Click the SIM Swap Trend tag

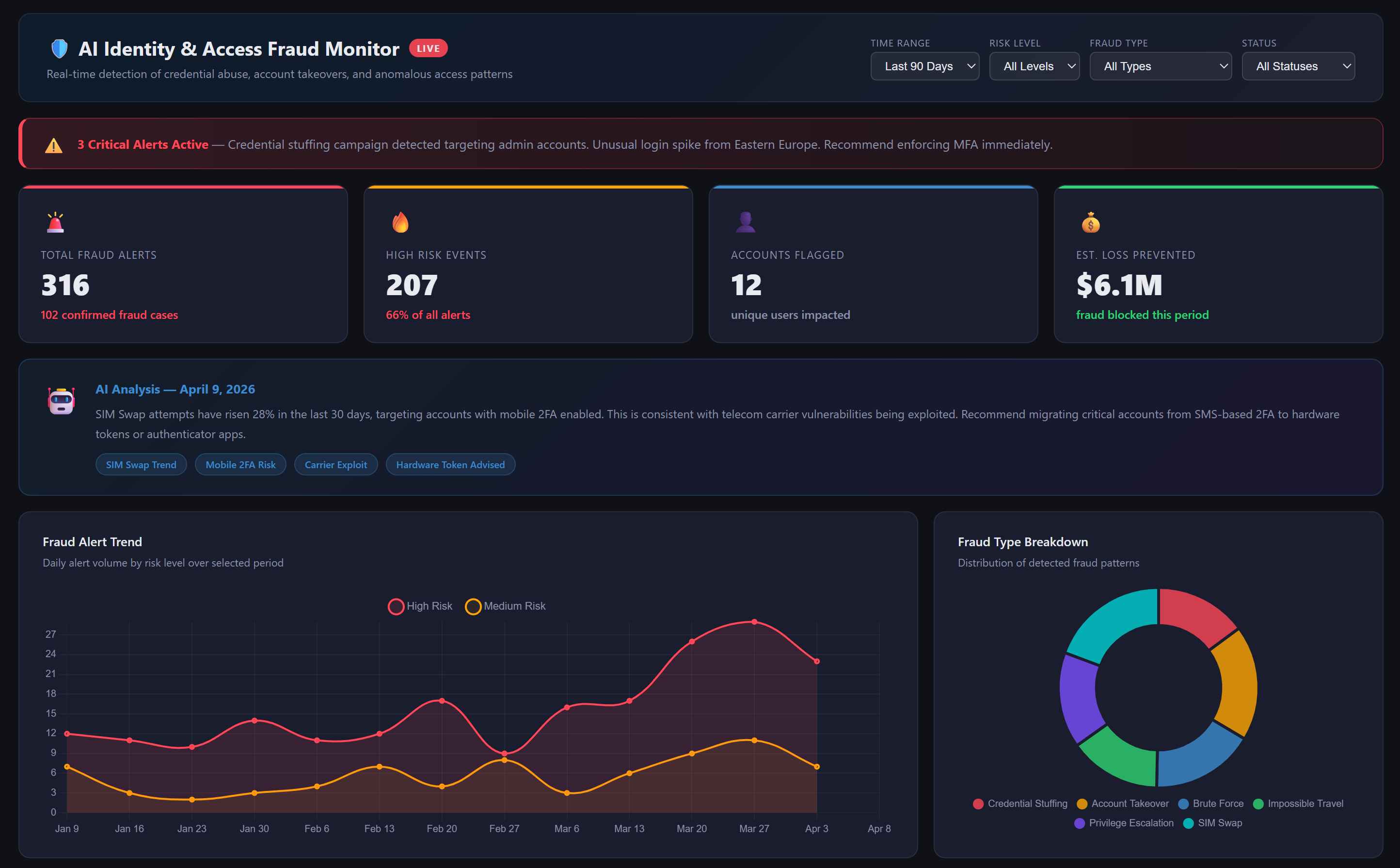[x=141, y=464]
